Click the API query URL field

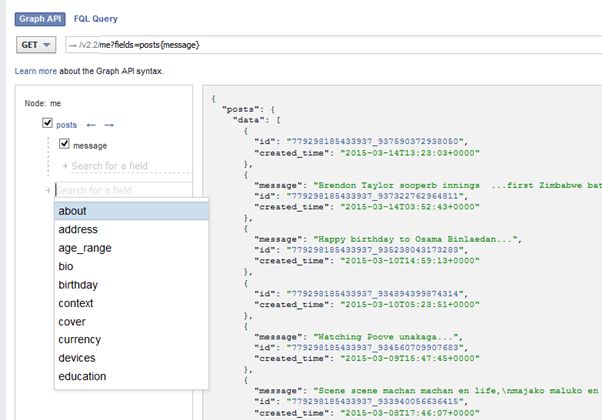(x=330, y=45)
